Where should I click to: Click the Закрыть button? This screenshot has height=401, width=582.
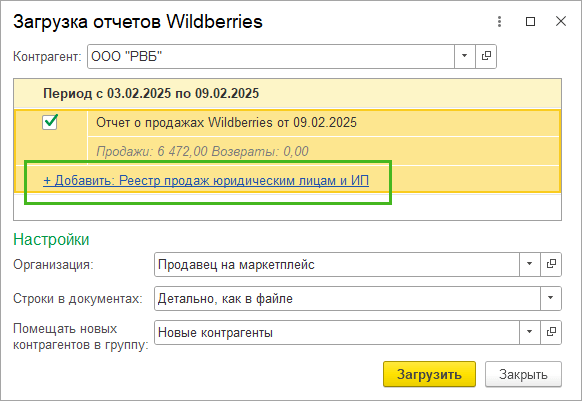tap(523, 374)
